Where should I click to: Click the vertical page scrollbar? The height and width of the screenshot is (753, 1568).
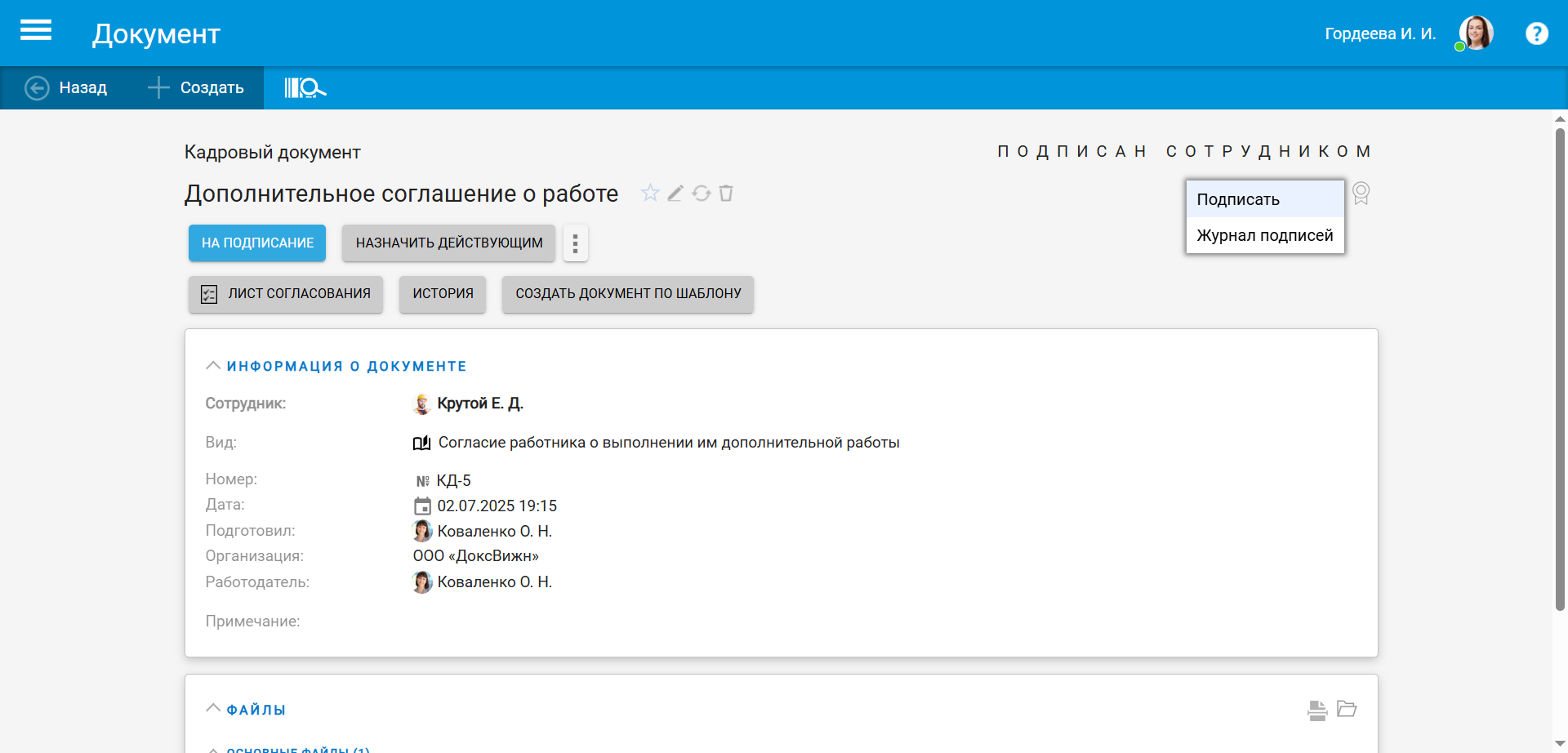click(x=1560, y=368)
